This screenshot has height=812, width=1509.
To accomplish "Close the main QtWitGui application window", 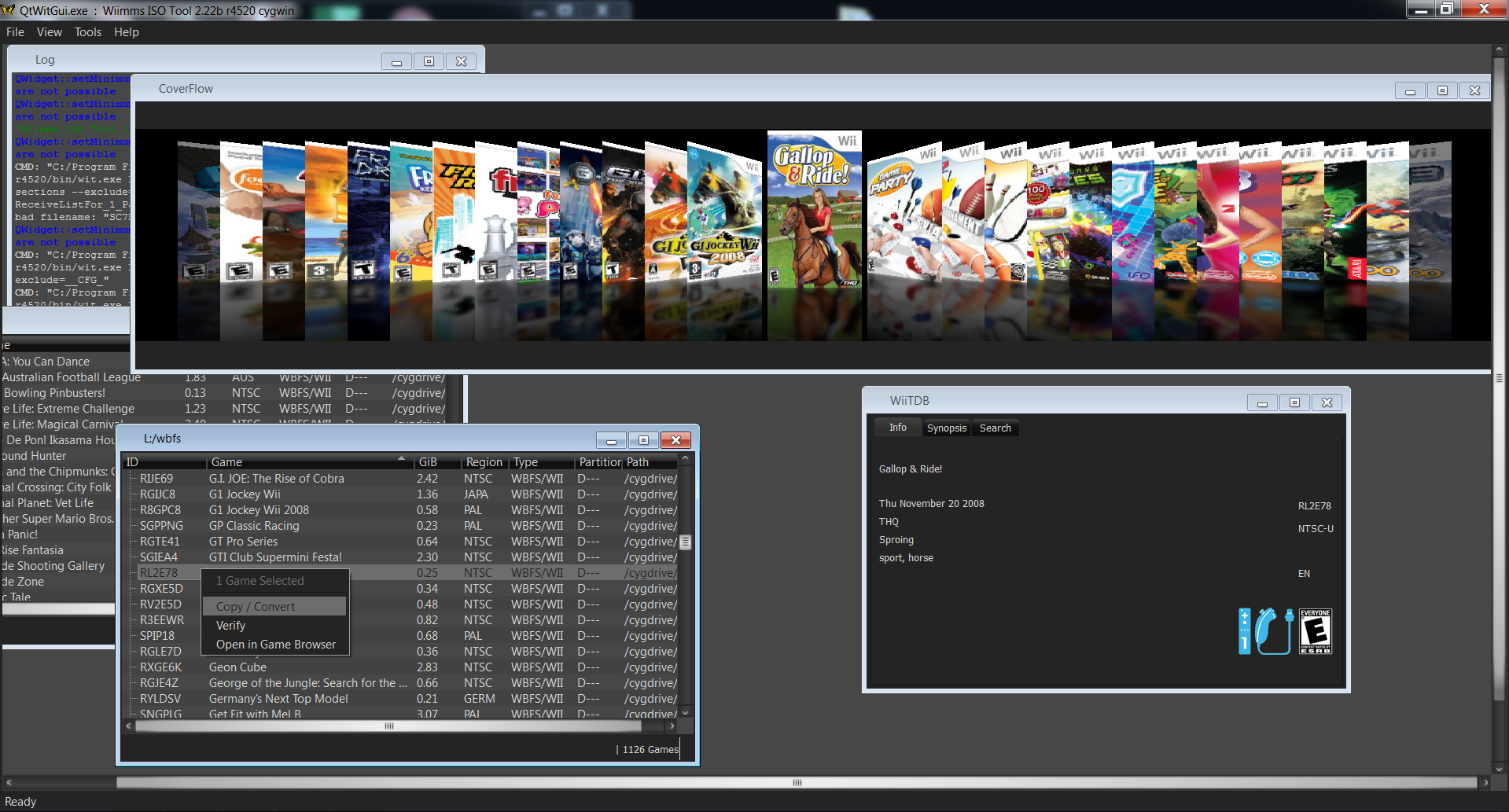I will (1484, 9).
